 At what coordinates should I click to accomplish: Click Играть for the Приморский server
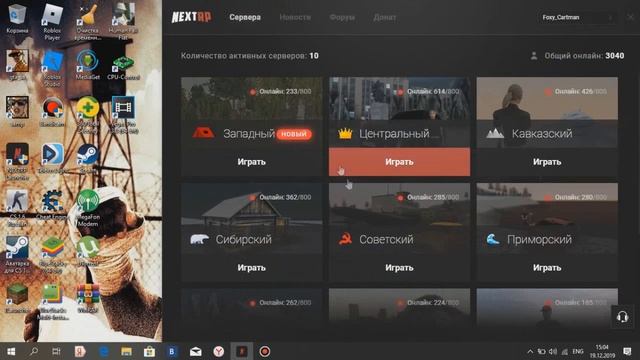tap(547, 268)
